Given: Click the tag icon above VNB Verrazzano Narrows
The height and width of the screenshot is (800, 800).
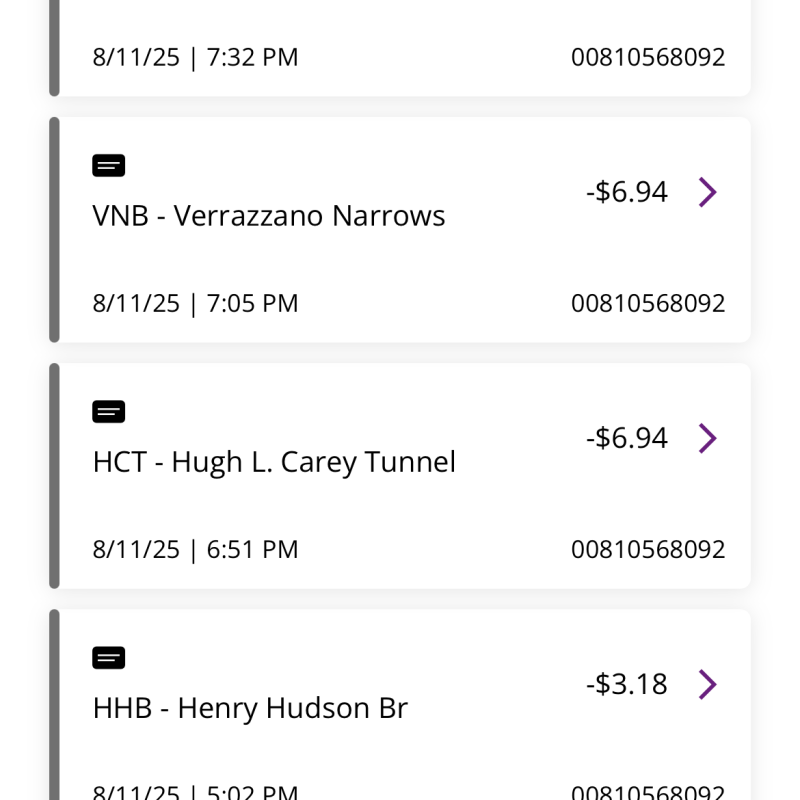Looking at the screenshot, I should [x=109, y=166].
